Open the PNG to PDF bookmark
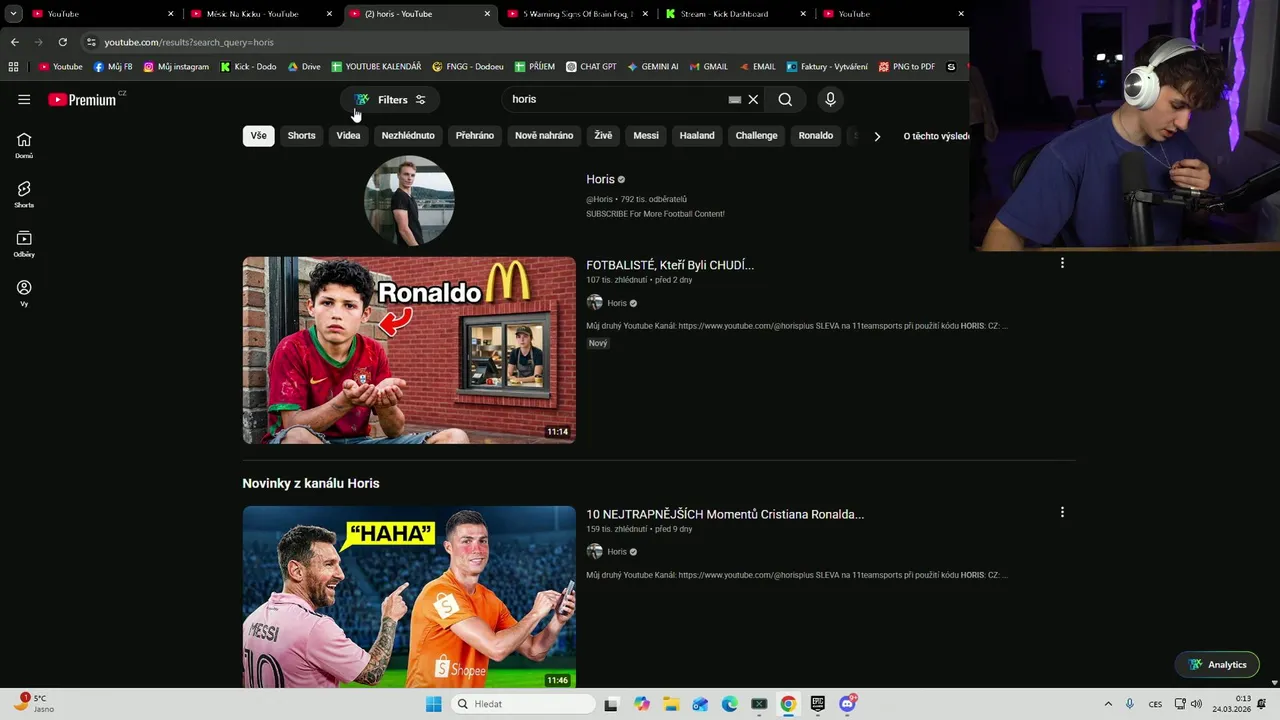Image resolution: width=1280 pixels, height=720 pixels. 907,67
